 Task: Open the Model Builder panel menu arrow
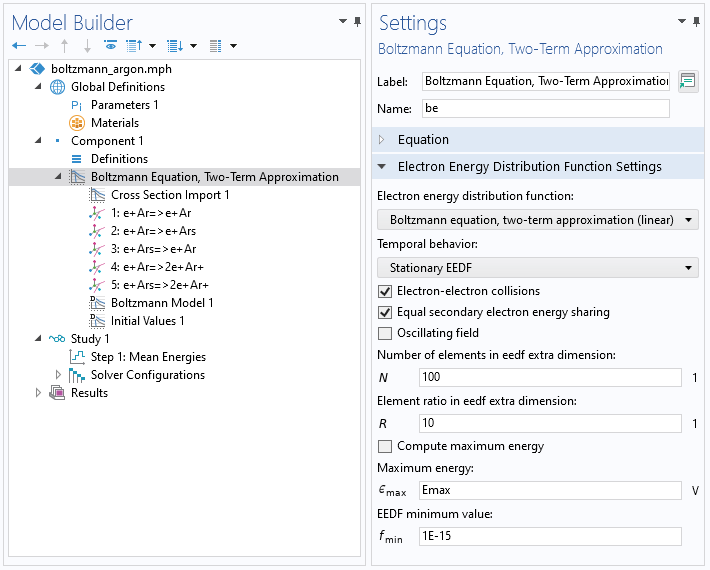[x=343, y=21]
